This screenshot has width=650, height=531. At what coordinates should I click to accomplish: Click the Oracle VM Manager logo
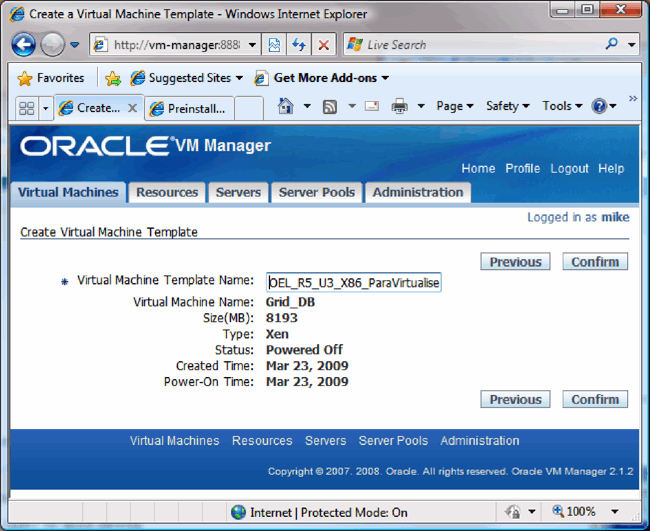(145, 145)
